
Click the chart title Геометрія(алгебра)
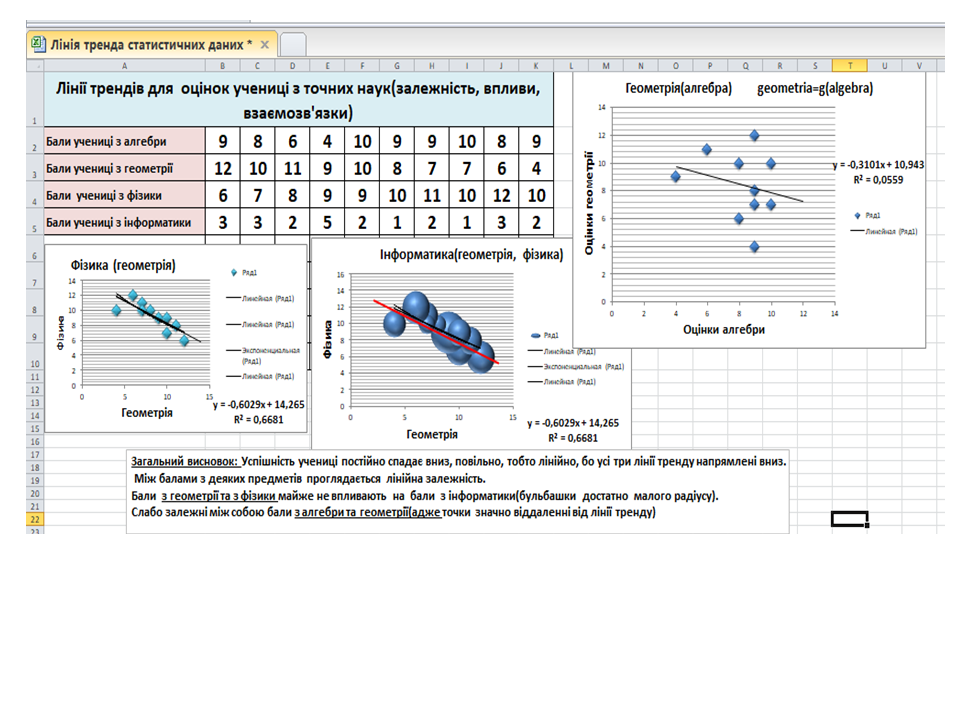click(x=678, y=88)
